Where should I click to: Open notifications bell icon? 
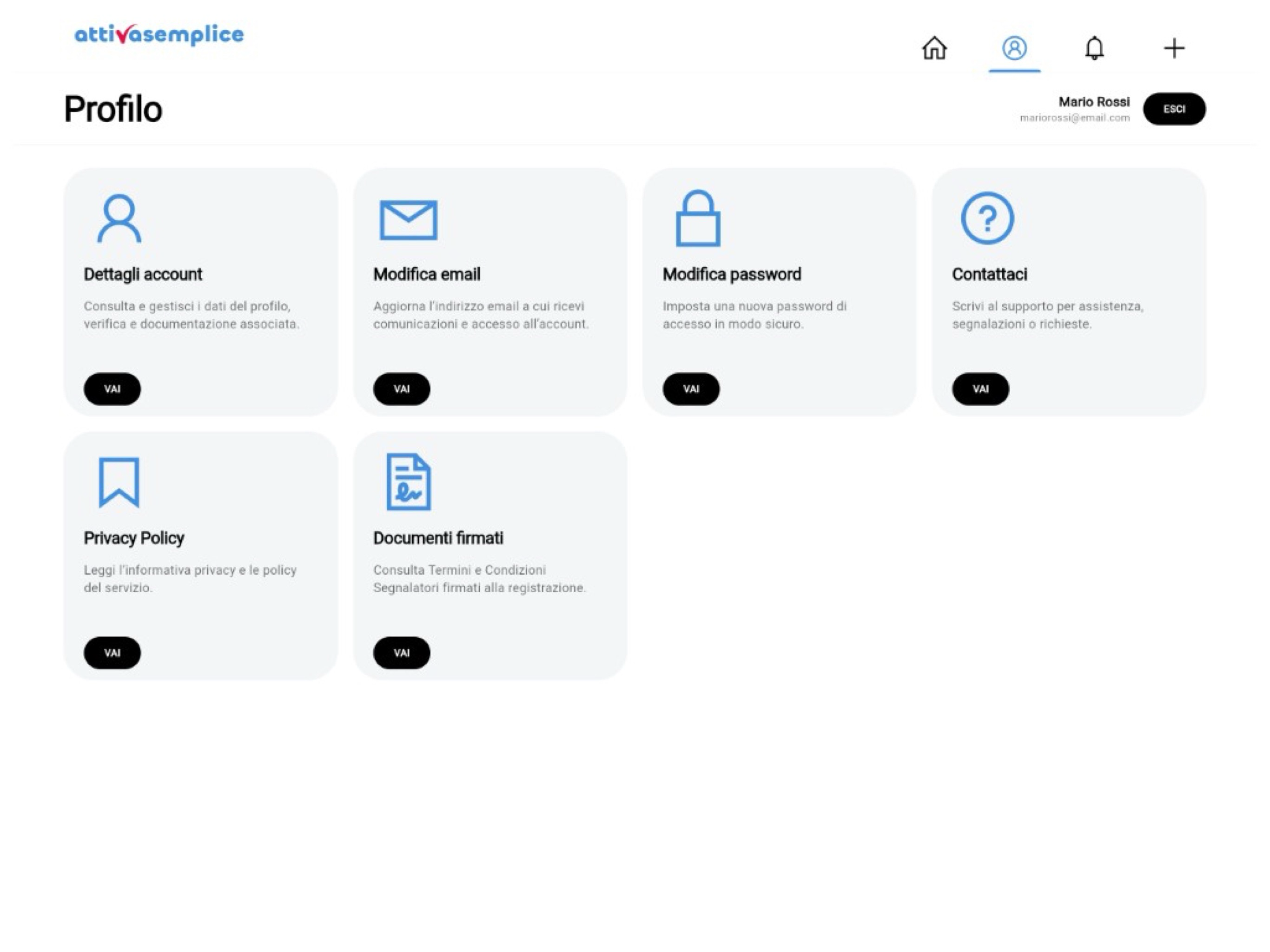[1094, 48]
